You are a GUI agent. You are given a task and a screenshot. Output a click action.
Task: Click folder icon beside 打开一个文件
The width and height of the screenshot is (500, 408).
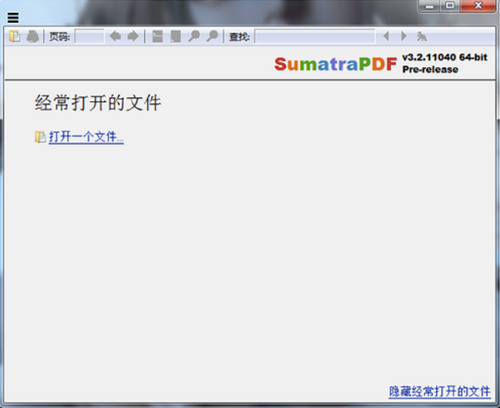pyautogui.click(x=40, y=137)
